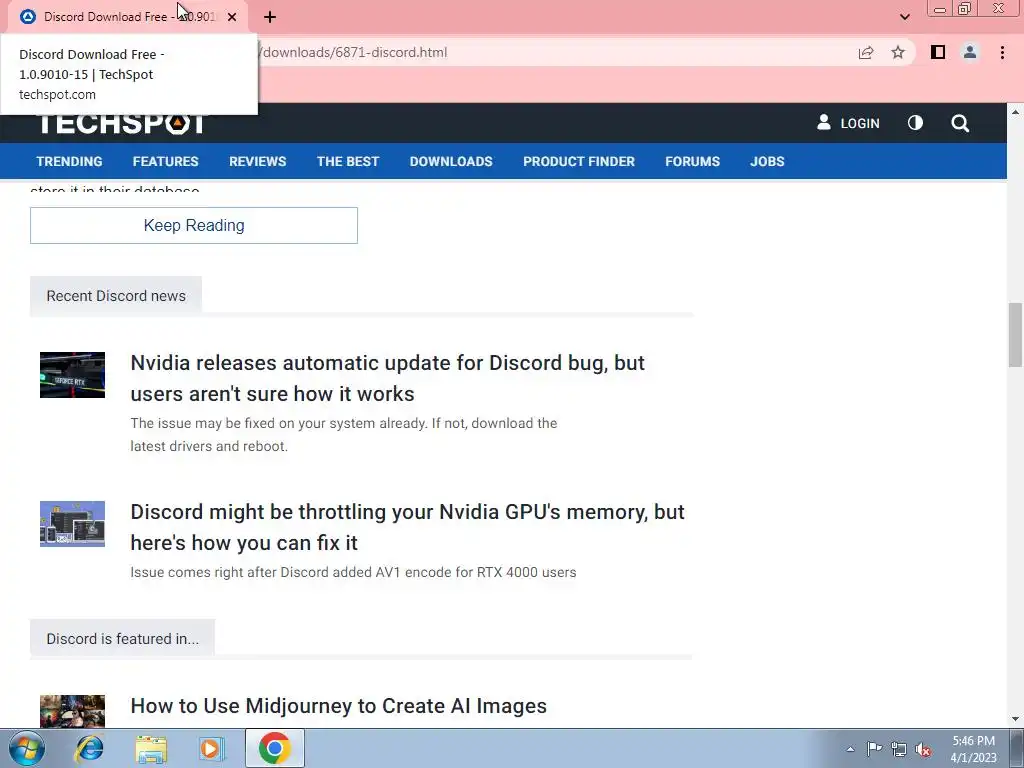The image size is (1024, 768).
Task: Open the FORUMS menu item
Action: (692, 161)
